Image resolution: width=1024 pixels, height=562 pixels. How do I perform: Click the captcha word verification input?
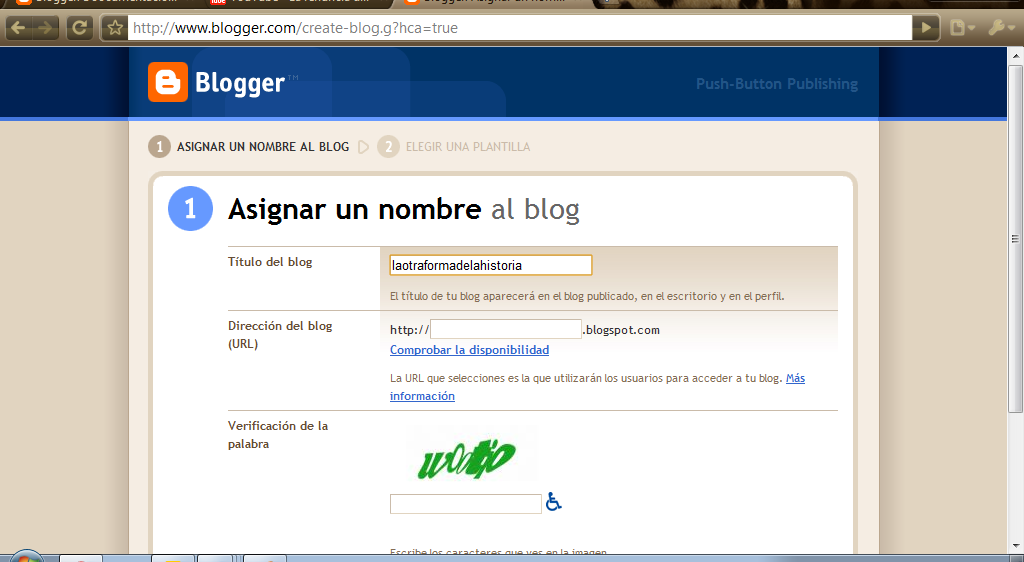click(466, 504)
